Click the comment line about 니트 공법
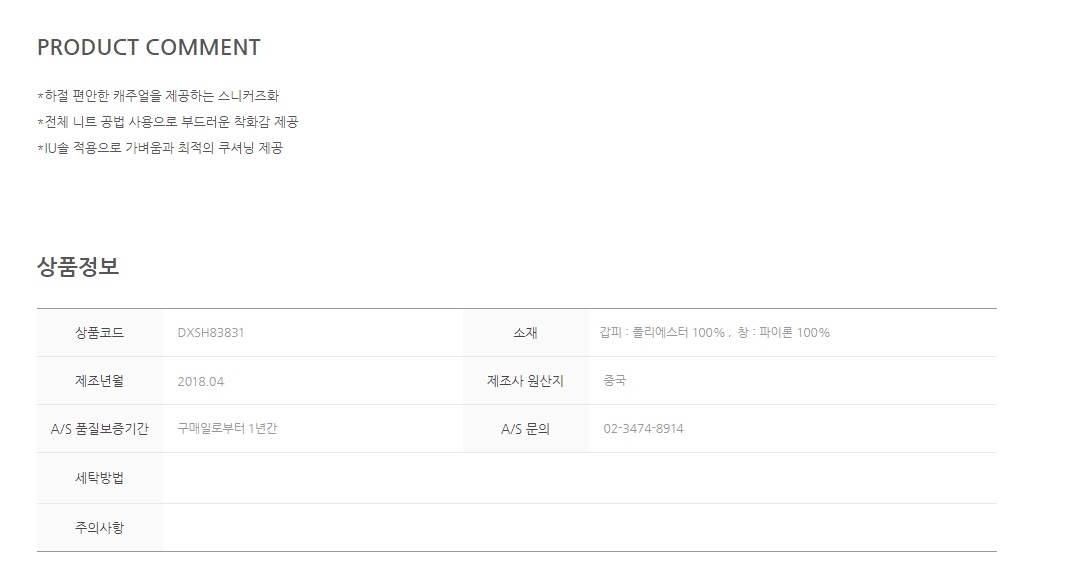The width and height of the screenshot is (1073, 583). point(169,122)
